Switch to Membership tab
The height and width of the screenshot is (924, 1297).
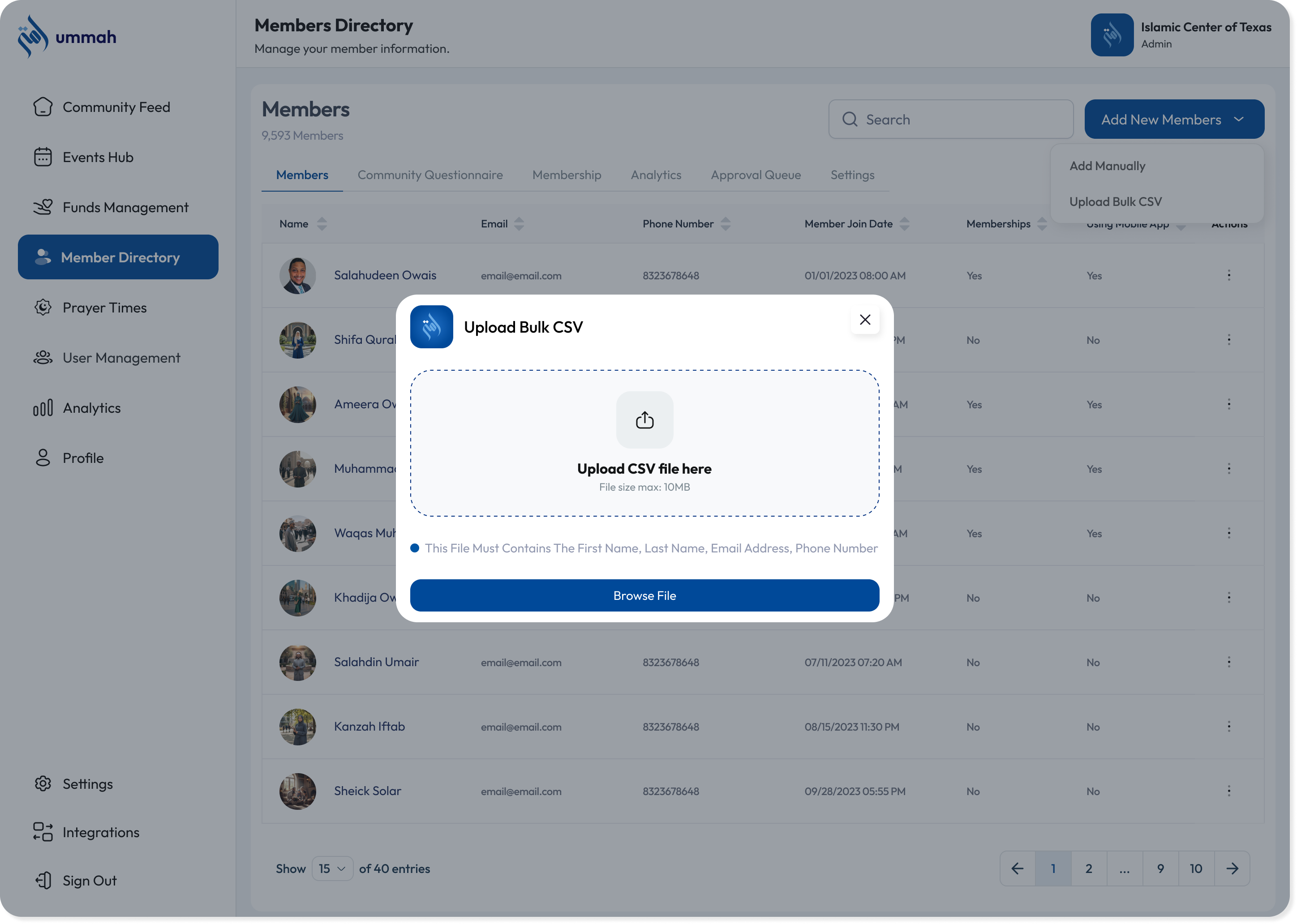[x=567, y=175]
